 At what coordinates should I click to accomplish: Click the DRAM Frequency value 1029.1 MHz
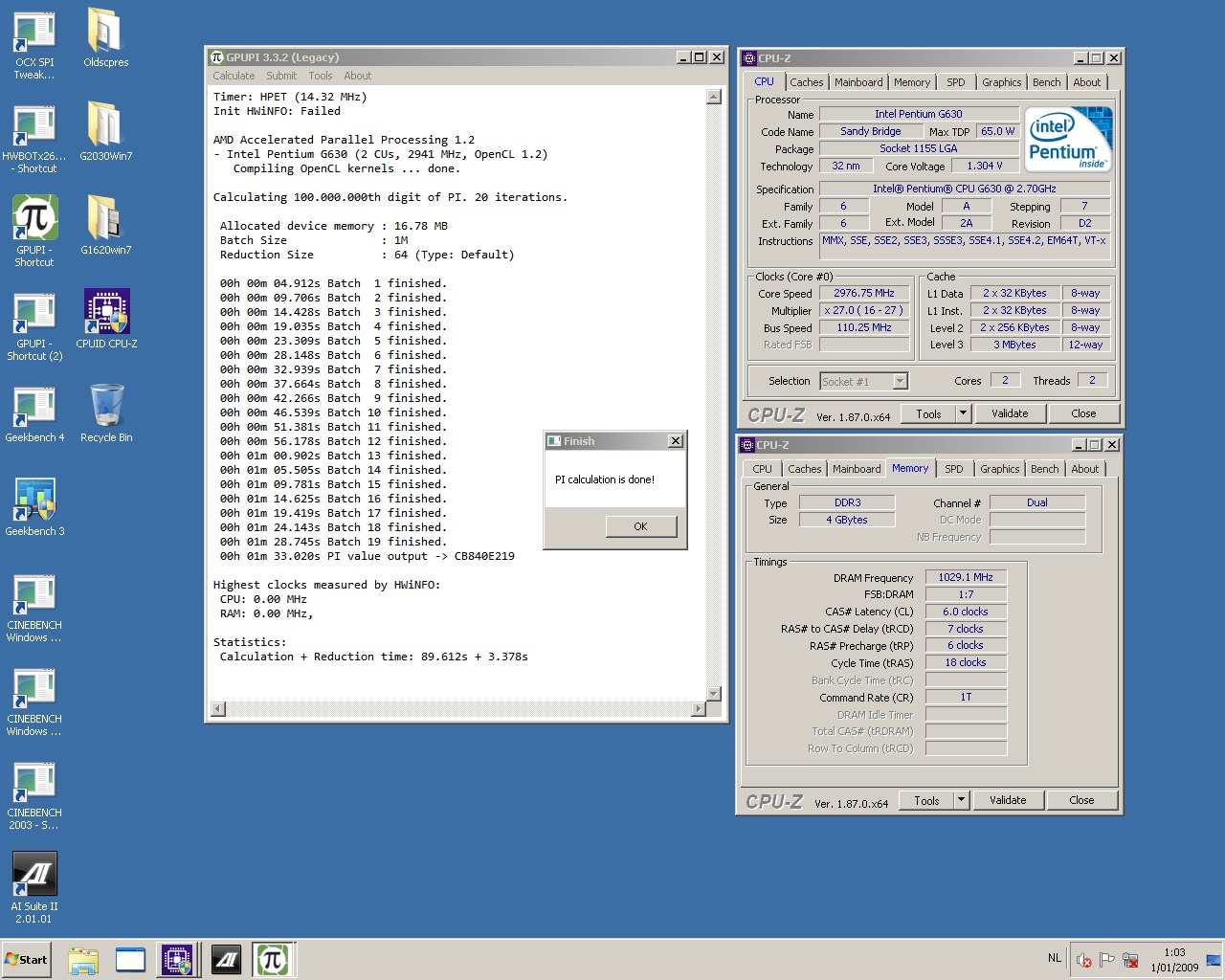pos(966,577)
